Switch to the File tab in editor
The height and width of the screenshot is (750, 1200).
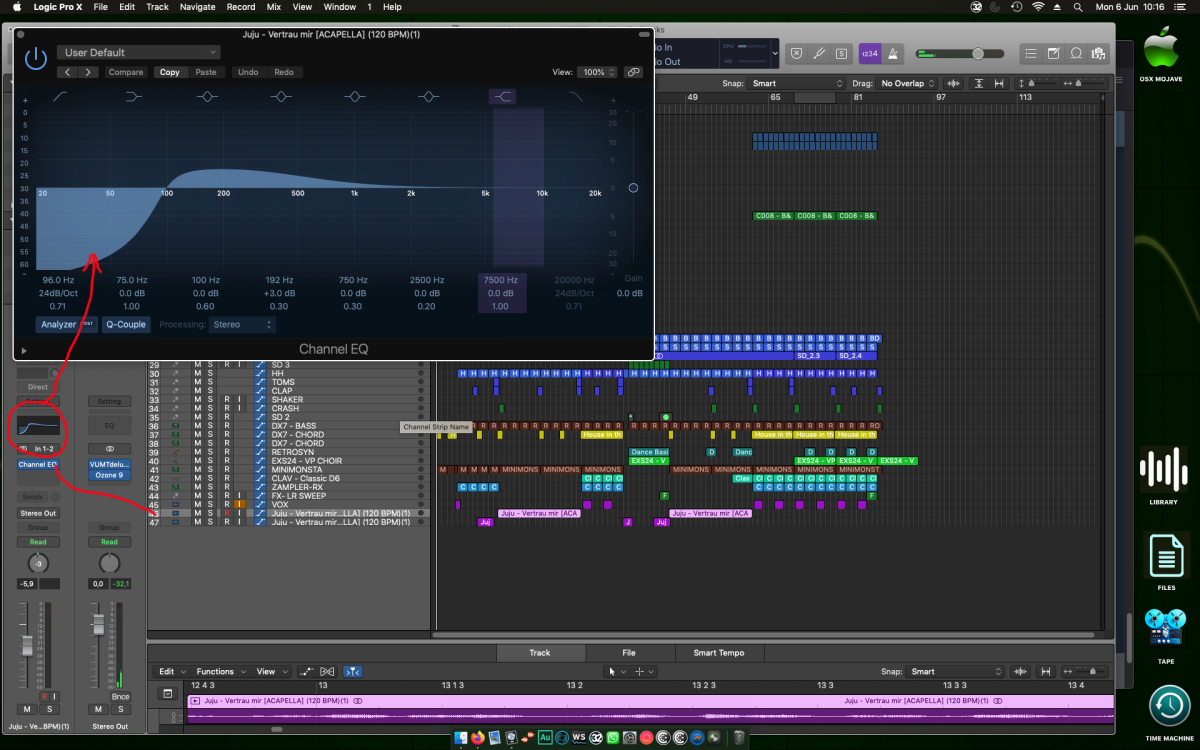click(629, 652)
